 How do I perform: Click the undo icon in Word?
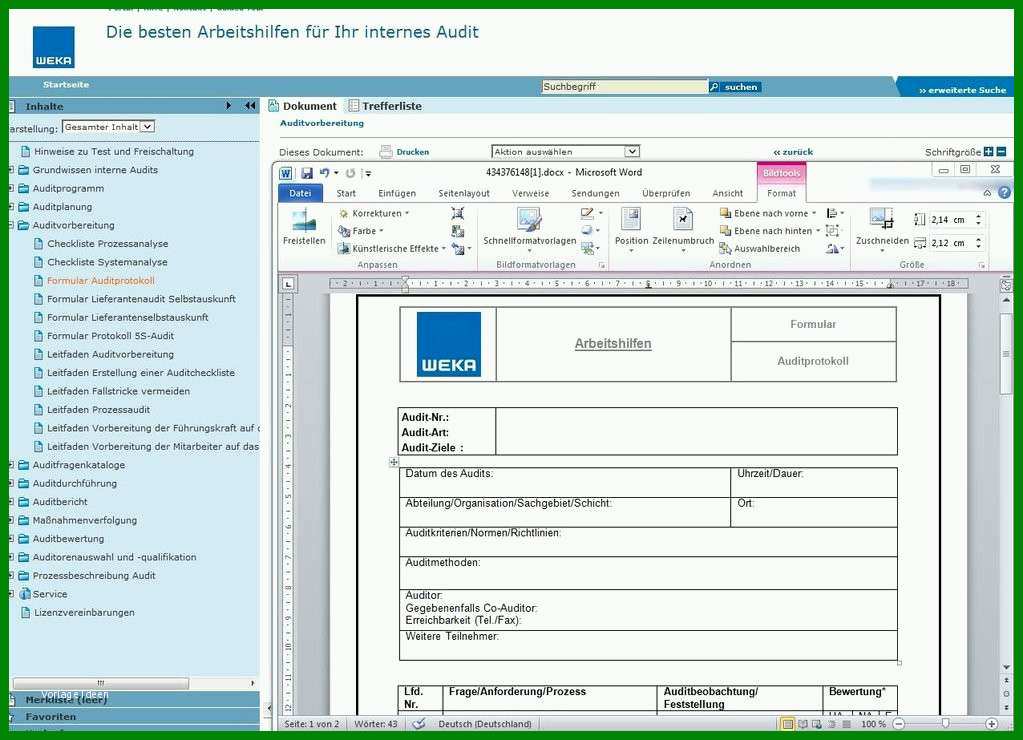click(x=324, y=173)
